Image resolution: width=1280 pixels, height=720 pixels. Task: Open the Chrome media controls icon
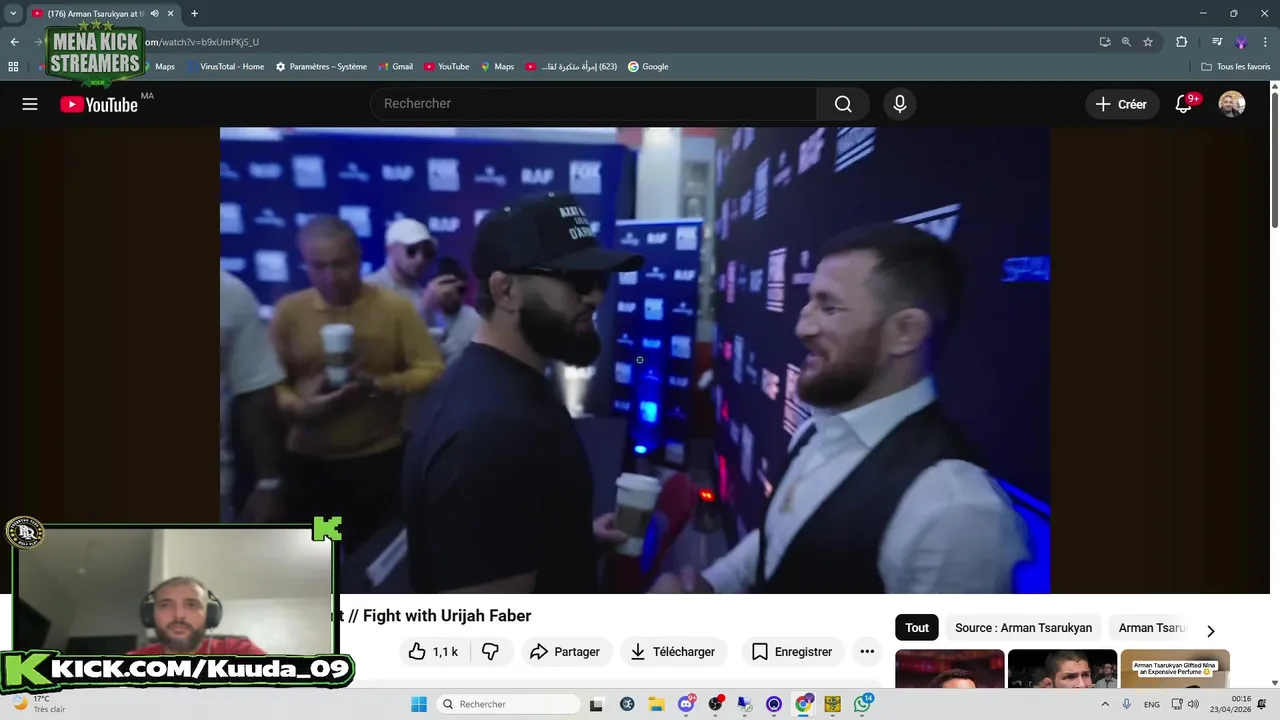point(1217,42)
